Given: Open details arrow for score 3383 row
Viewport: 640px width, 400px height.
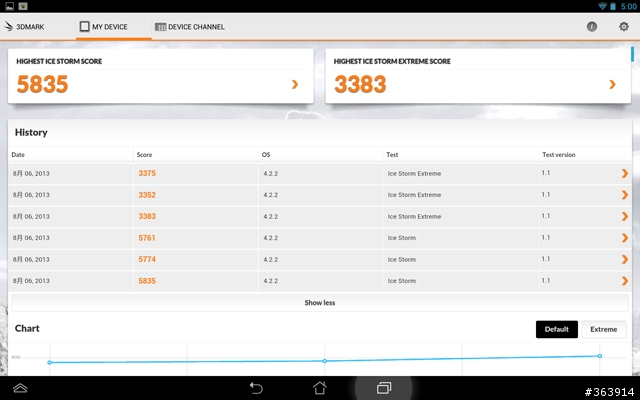Looking at the screenshot, I should pyautogui.click(x=624, y=216).
